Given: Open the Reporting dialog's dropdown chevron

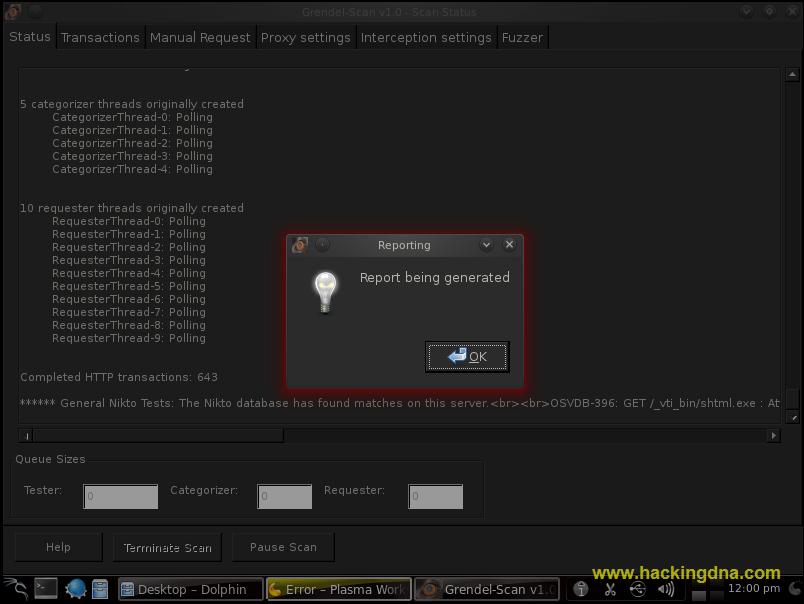Looking at the screenshot, I should click(x=486, y=245).
